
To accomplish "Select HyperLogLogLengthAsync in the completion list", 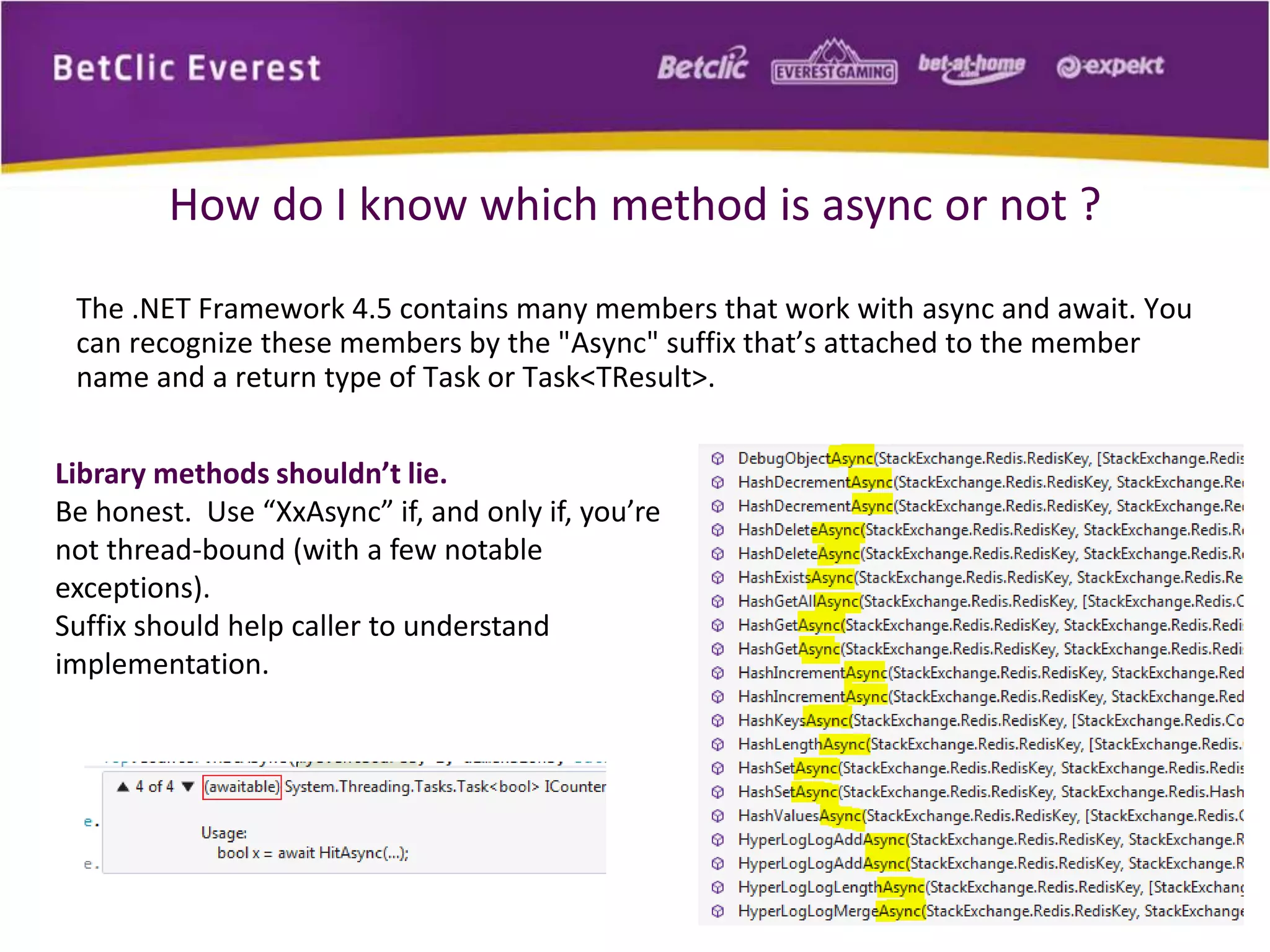I will tap(971, 887).
